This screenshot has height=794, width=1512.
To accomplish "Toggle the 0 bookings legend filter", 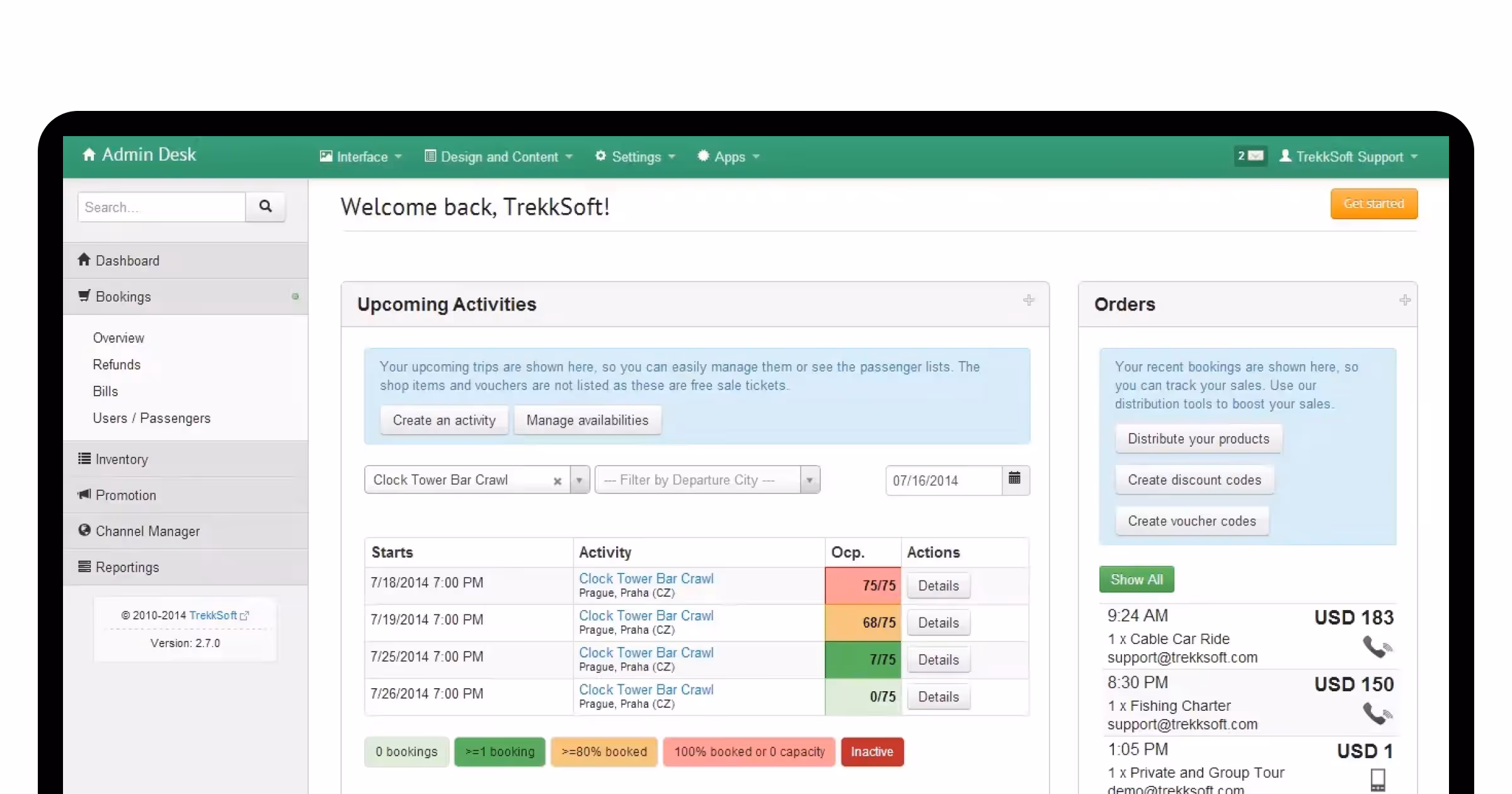I will (x=406, y=752).
